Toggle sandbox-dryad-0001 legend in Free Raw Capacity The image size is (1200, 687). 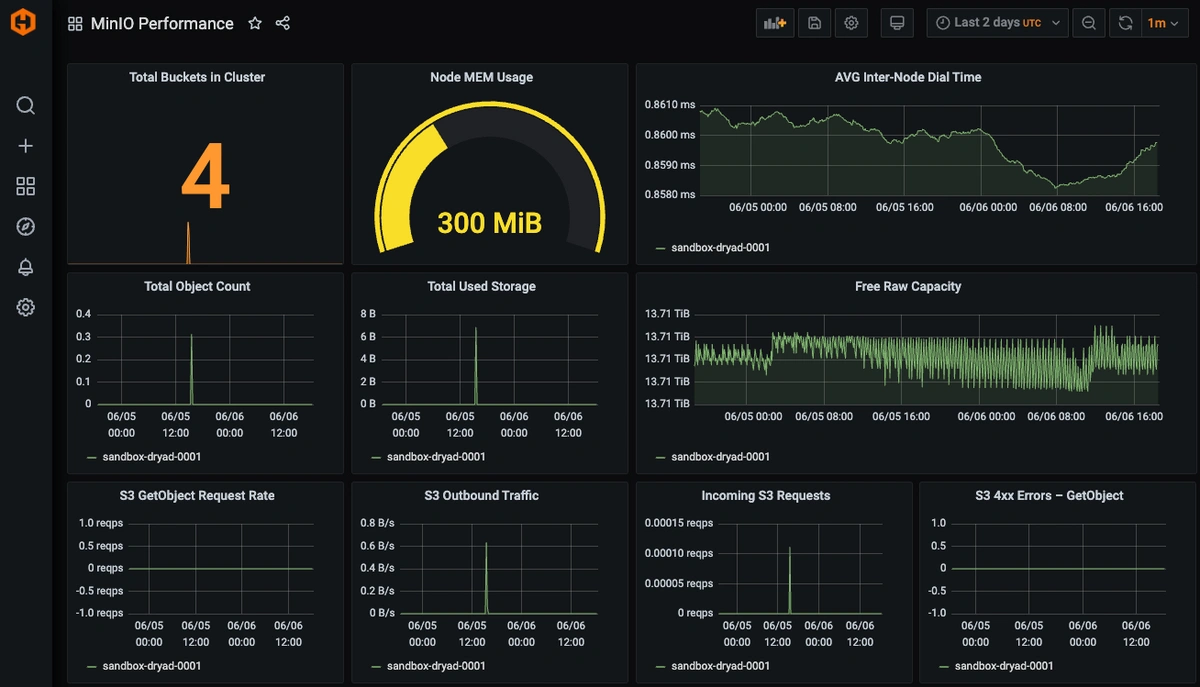[x=720, y=456]
